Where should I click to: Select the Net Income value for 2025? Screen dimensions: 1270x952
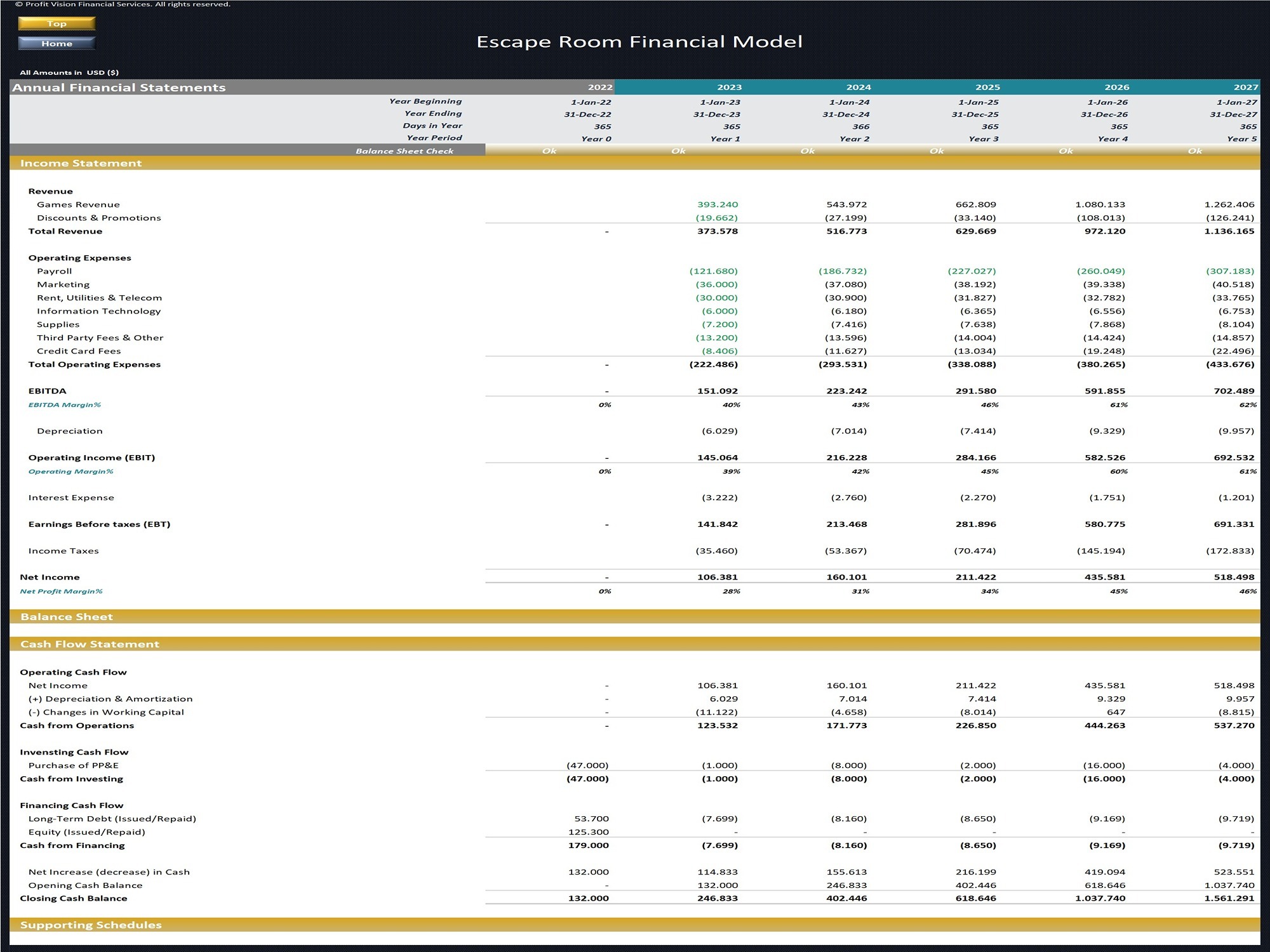point(977,577)
